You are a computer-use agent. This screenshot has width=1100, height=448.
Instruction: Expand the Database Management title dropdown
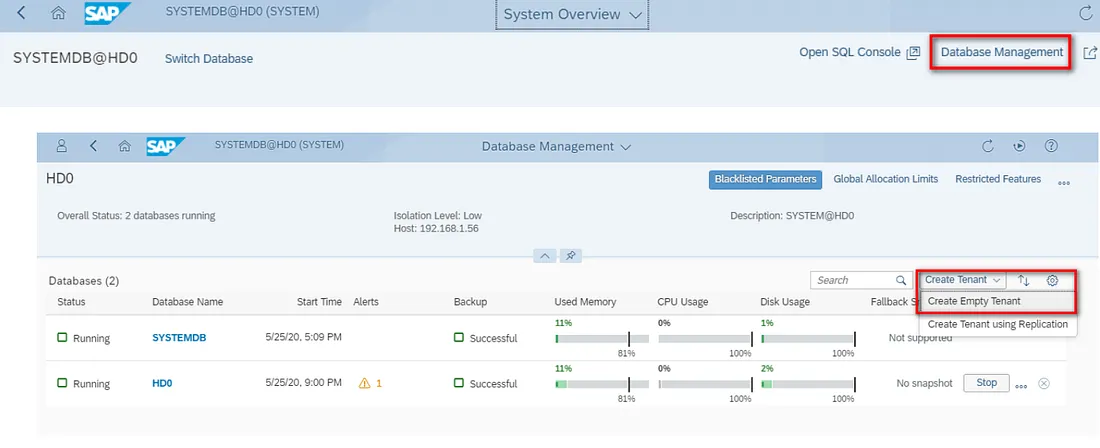pos(556,147)
